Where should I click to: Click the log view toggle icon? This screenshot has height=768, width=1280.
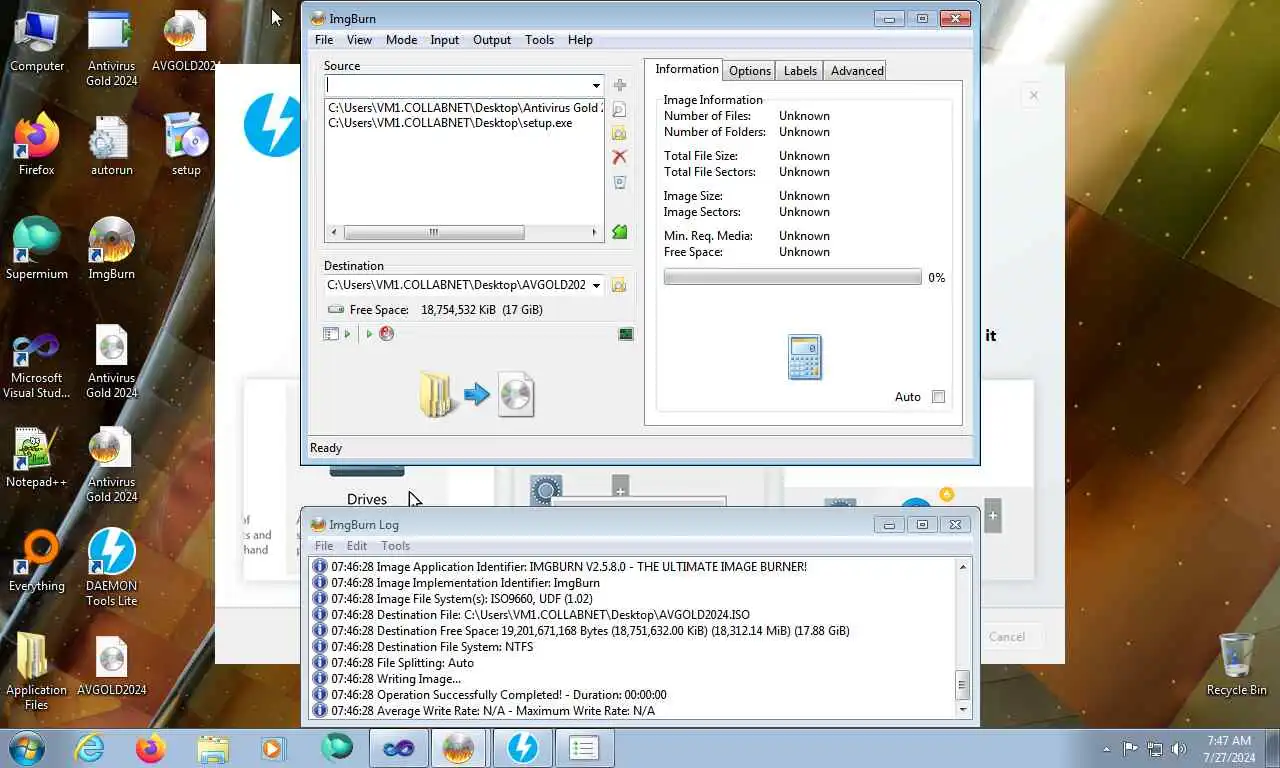(626, 334)
